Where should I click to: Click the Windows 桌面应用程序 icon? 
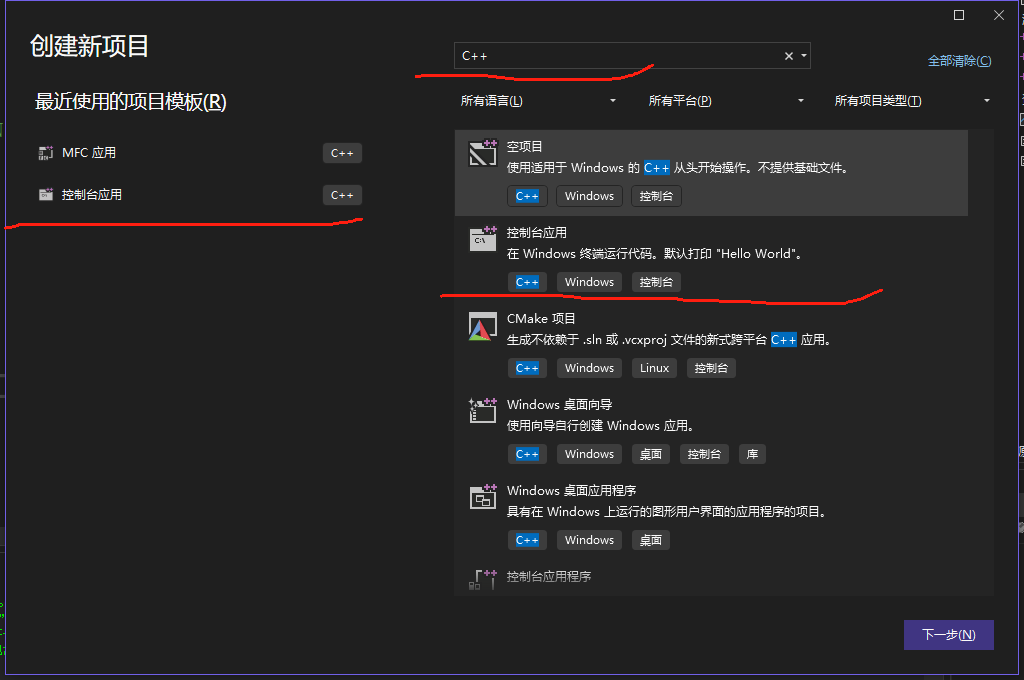click(x=483, y=497)
